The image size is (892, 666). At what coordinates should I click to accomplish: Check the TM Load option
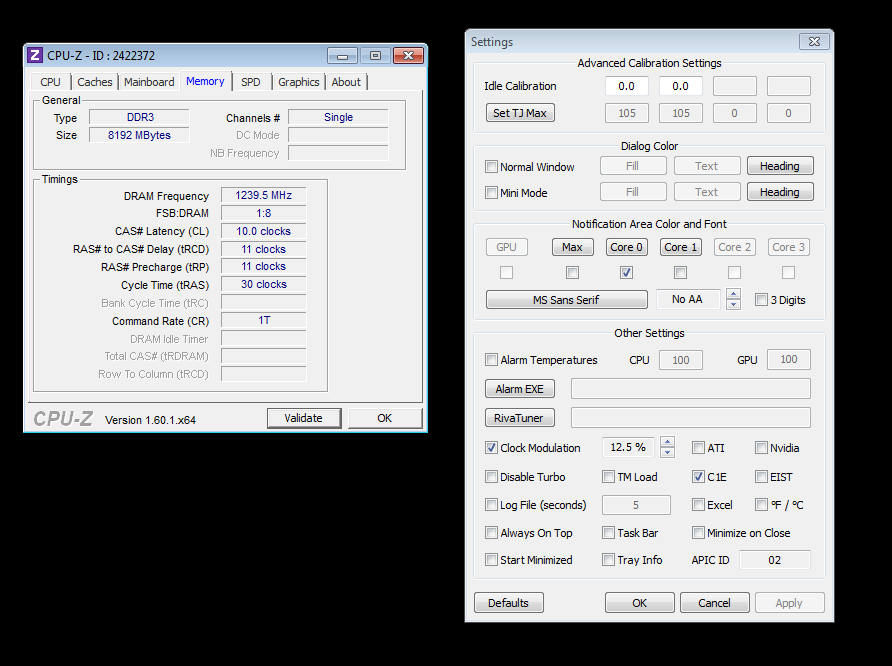[x=608, y=477]
